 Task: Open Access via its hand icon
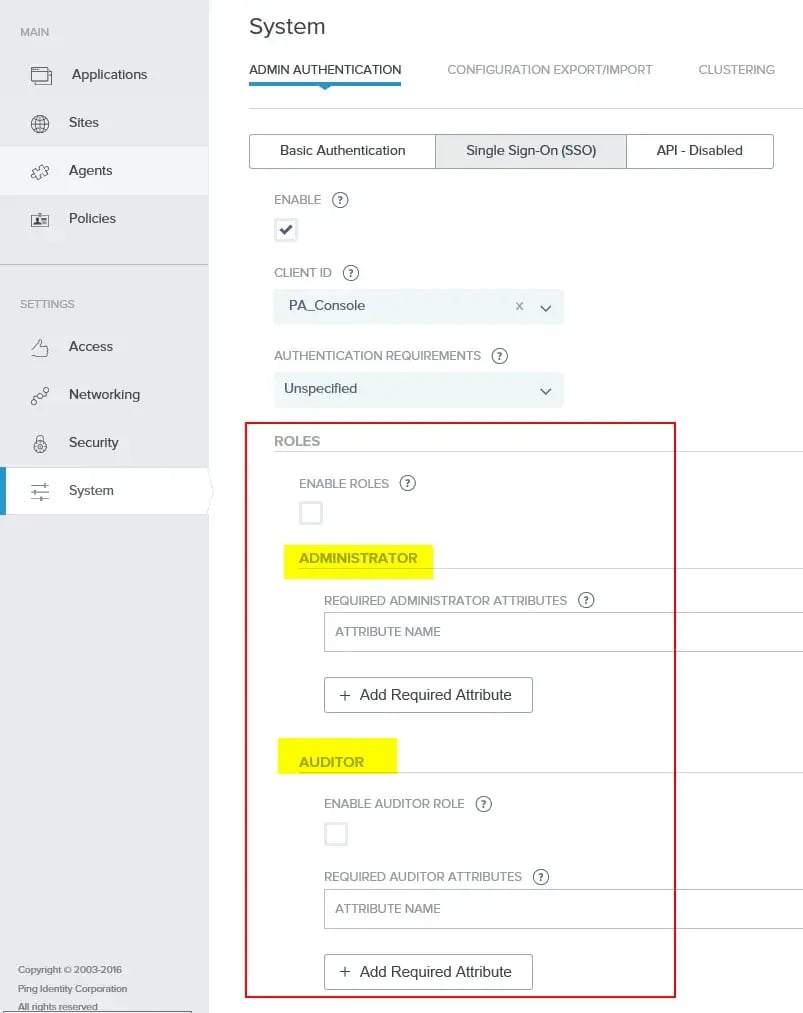click(x=39, y=346)
